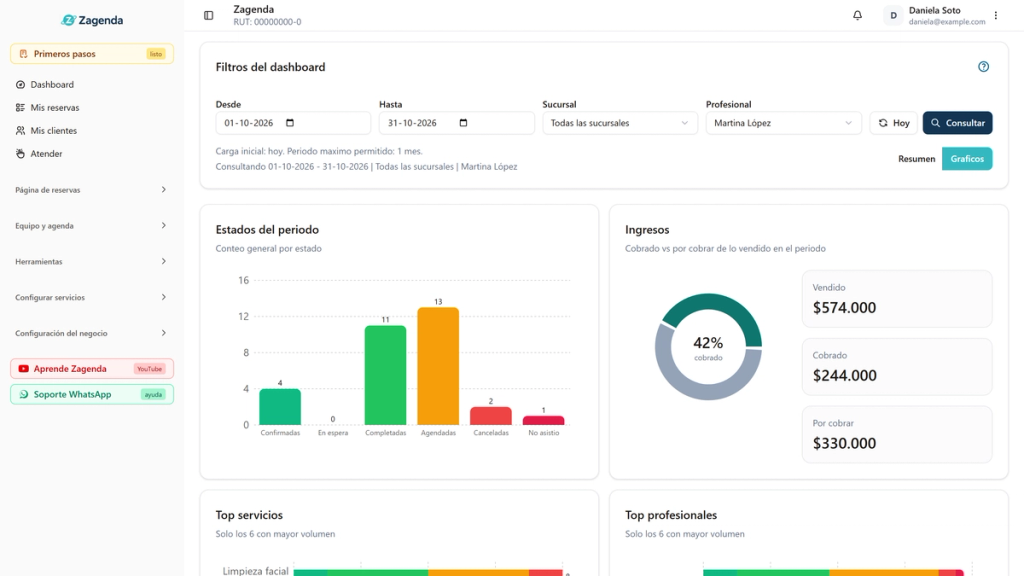Click the Por cobrar $330.000 card
Screen dimensions: 1024x576
897,435
